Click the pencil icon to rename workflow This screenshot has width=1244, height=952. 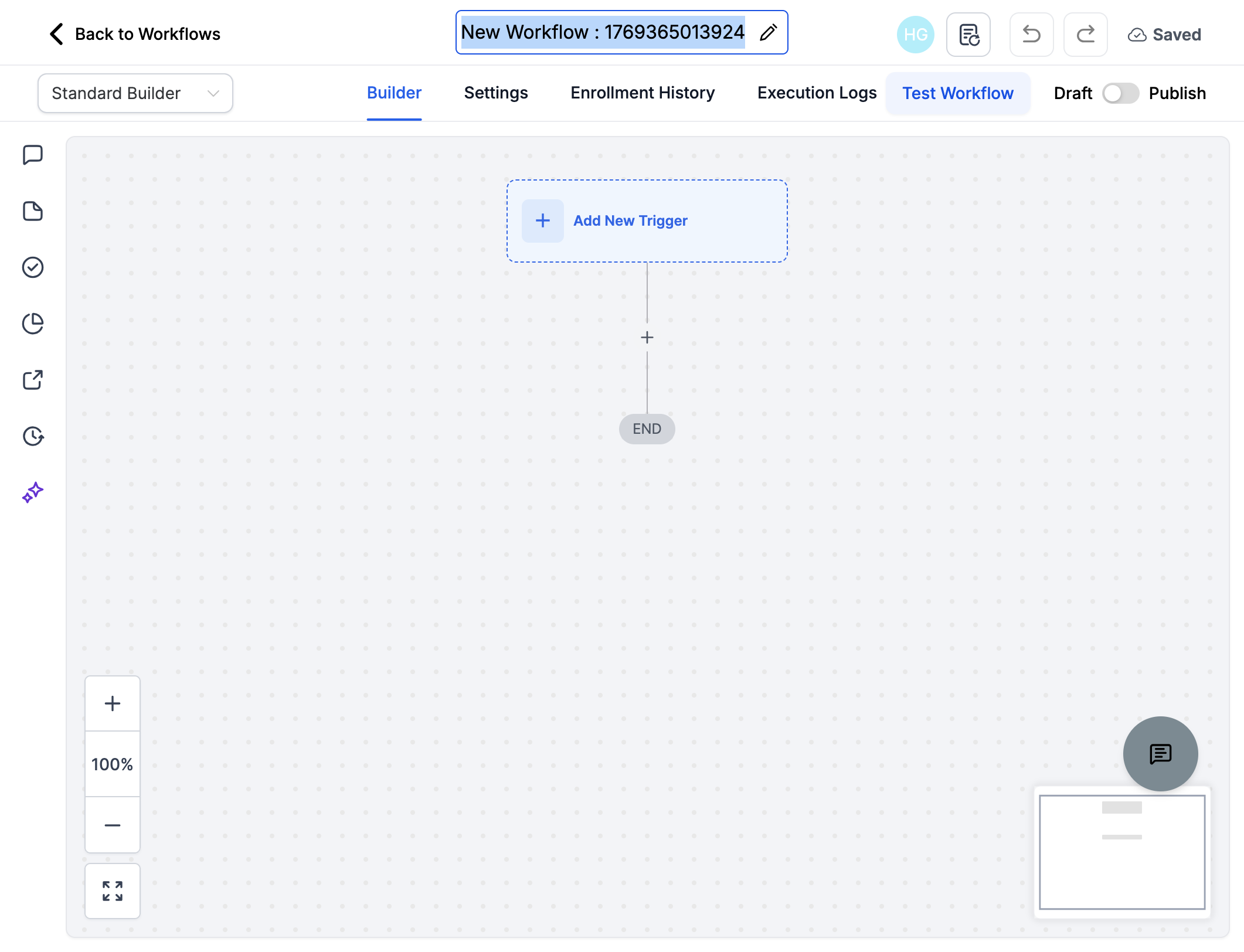(768, 32)
